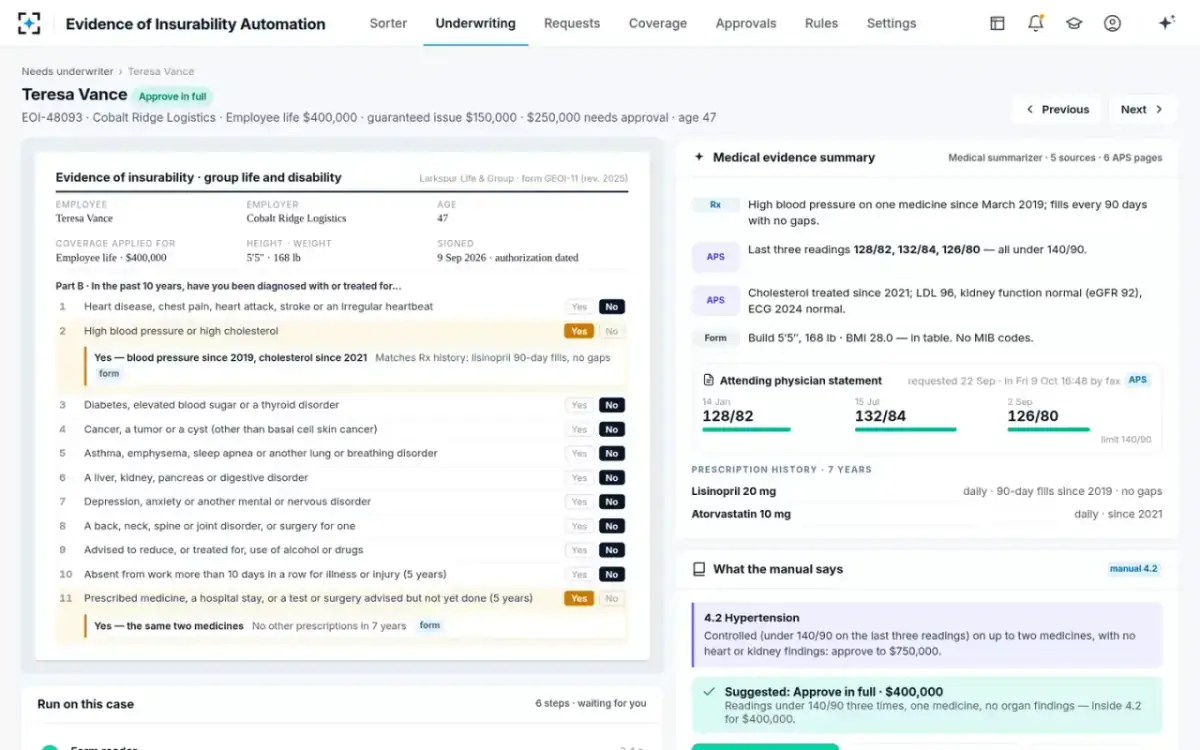Open the Sorter tab
The image size is (1200, 750).
tap(388, 23)
